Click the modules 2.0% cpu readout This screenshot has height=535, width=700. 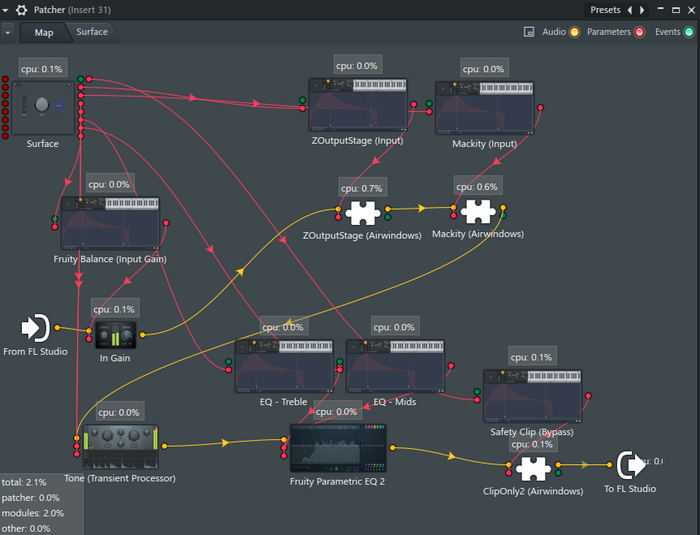[33, 513]
